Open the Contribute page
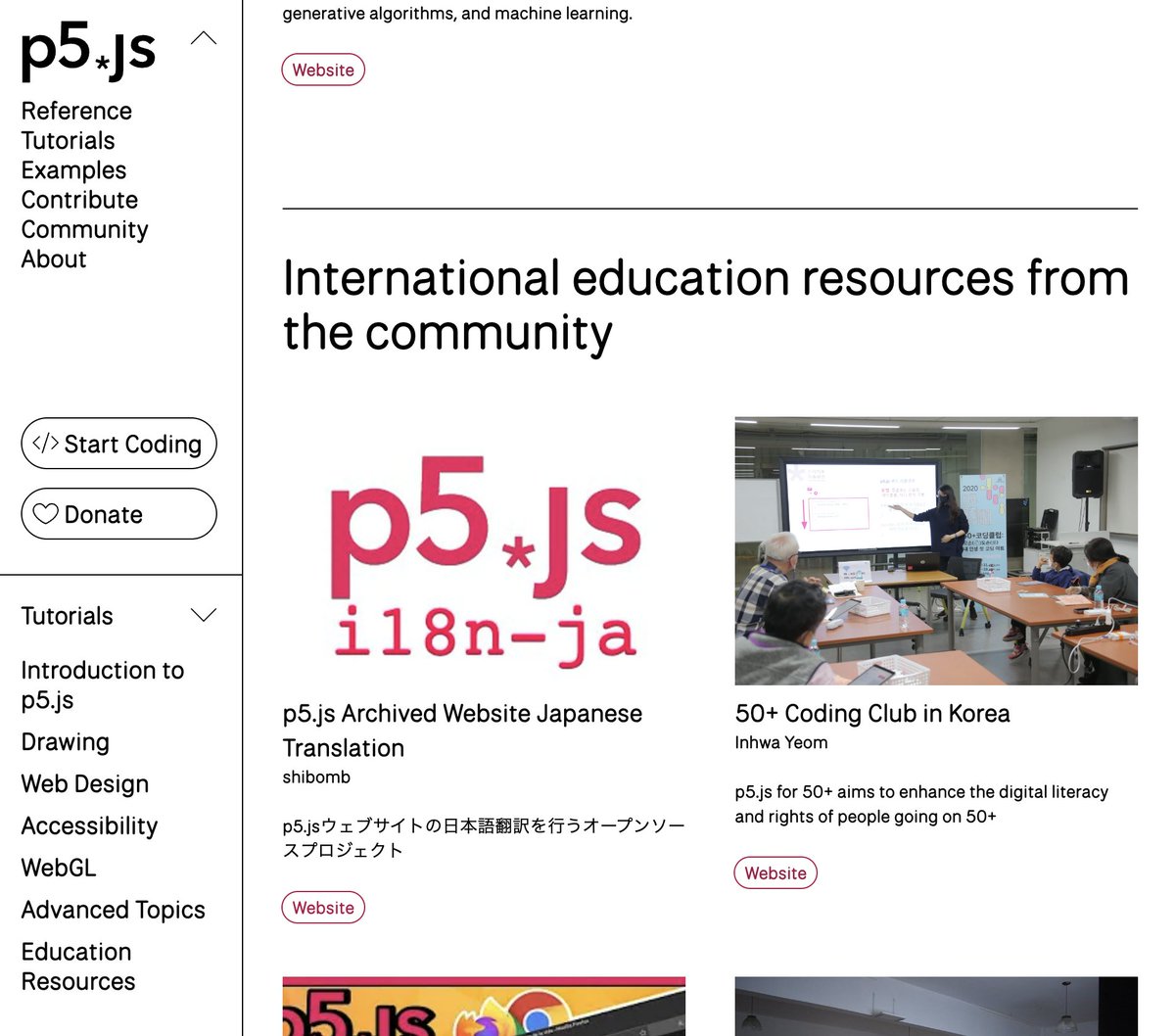The width and height of the screenshot is (1175, 1036). click(x=79, y=200)
